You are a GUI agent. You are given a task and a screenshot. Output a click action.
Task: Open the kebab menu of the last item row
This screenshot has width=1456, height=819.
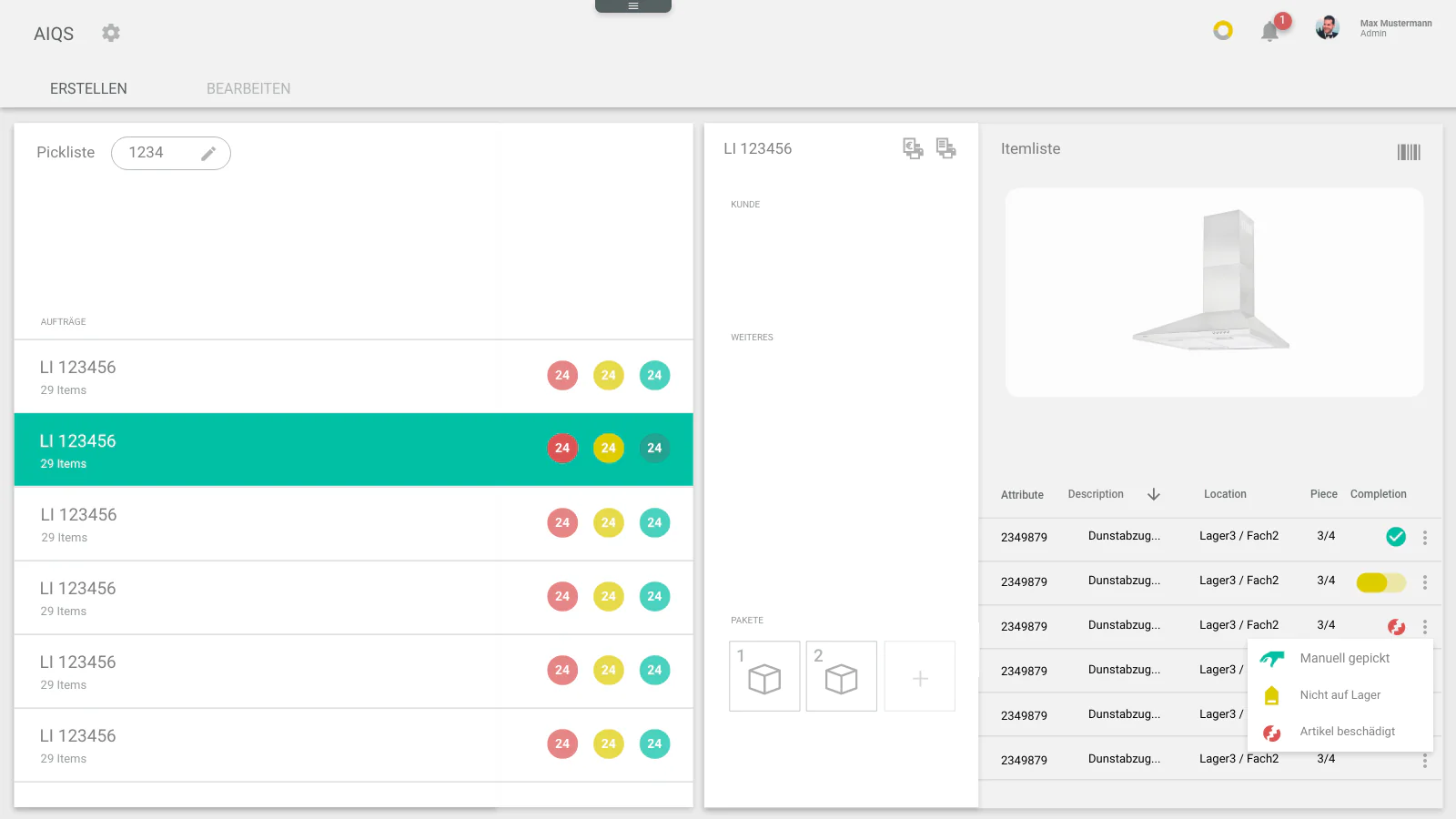(x=1425, y=761)
